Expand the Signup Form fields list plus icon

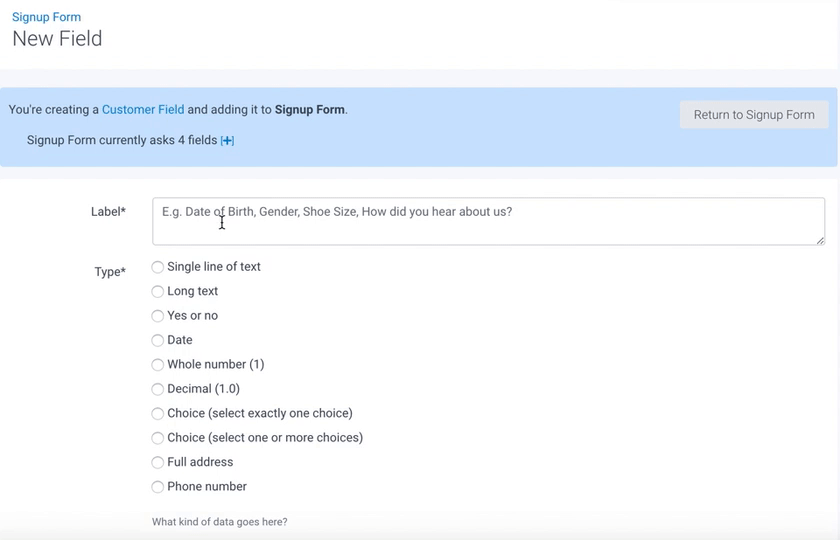tap(227, 141)
